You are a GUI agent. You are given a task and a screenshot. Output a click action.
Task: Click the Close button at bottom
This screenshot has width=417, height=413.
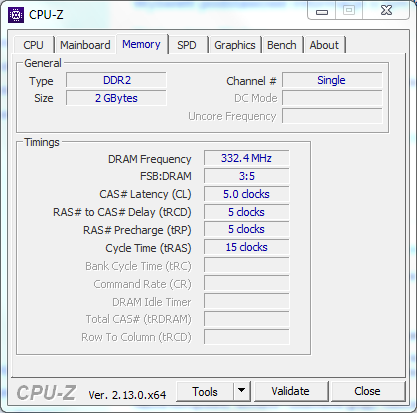click(367, 391)
